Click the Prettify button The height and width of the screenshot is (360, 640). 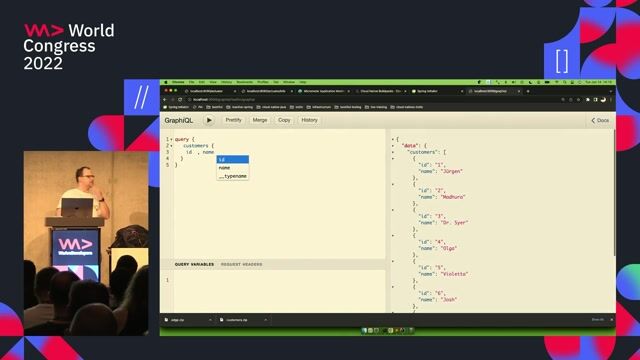coord(233,120)
